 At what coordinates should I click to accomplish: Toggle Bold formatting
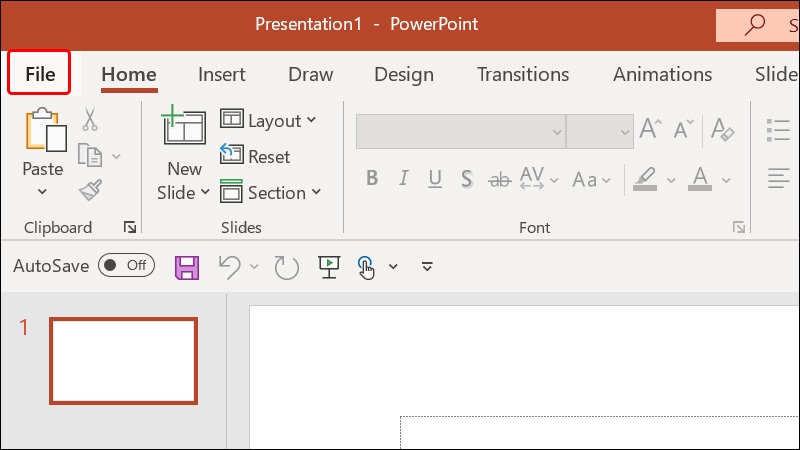click(x=372, y=179)
